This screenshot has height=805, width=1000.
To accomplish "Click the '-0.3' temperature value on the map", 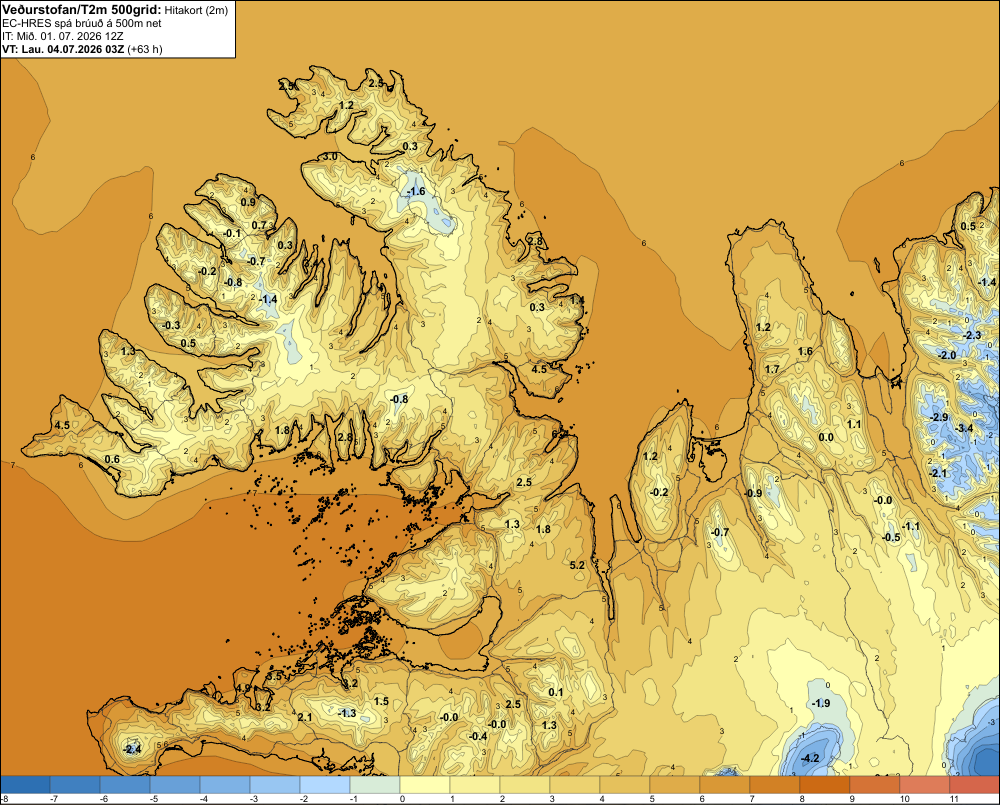I will click(x=171, y=325).
